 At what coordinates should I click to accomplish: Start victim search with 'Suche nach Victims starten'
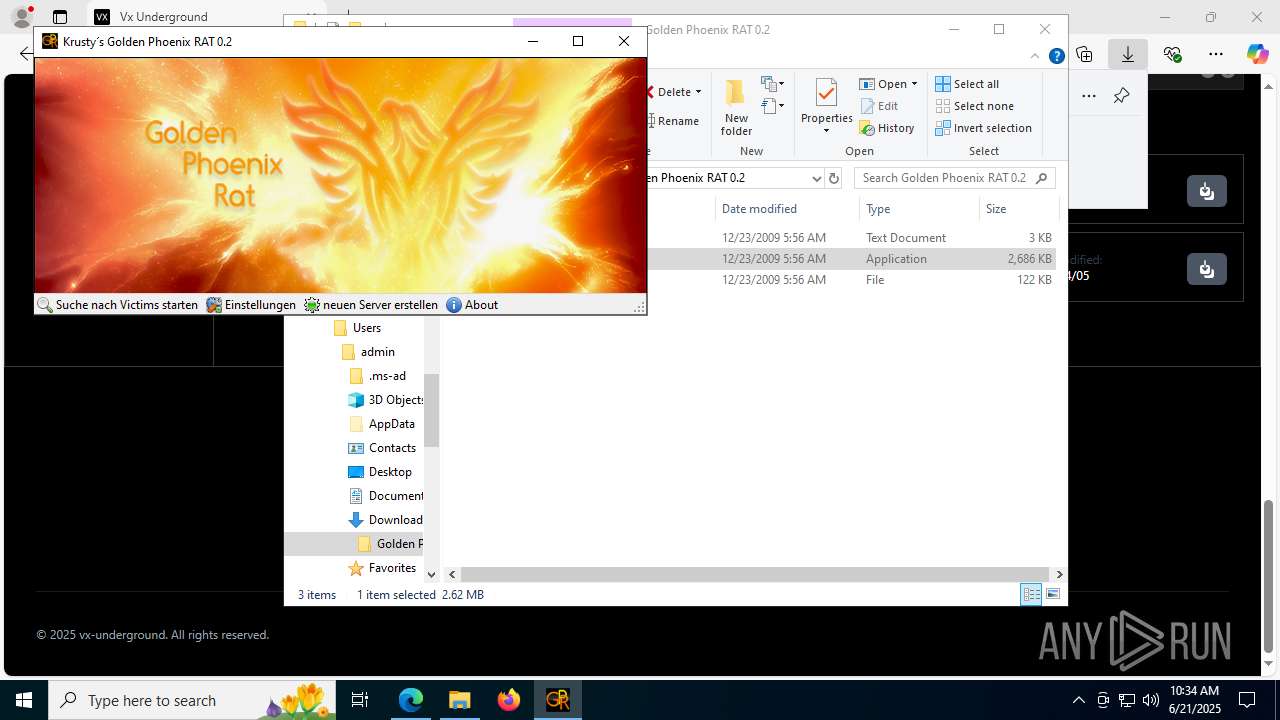click(x=118, y=305)
